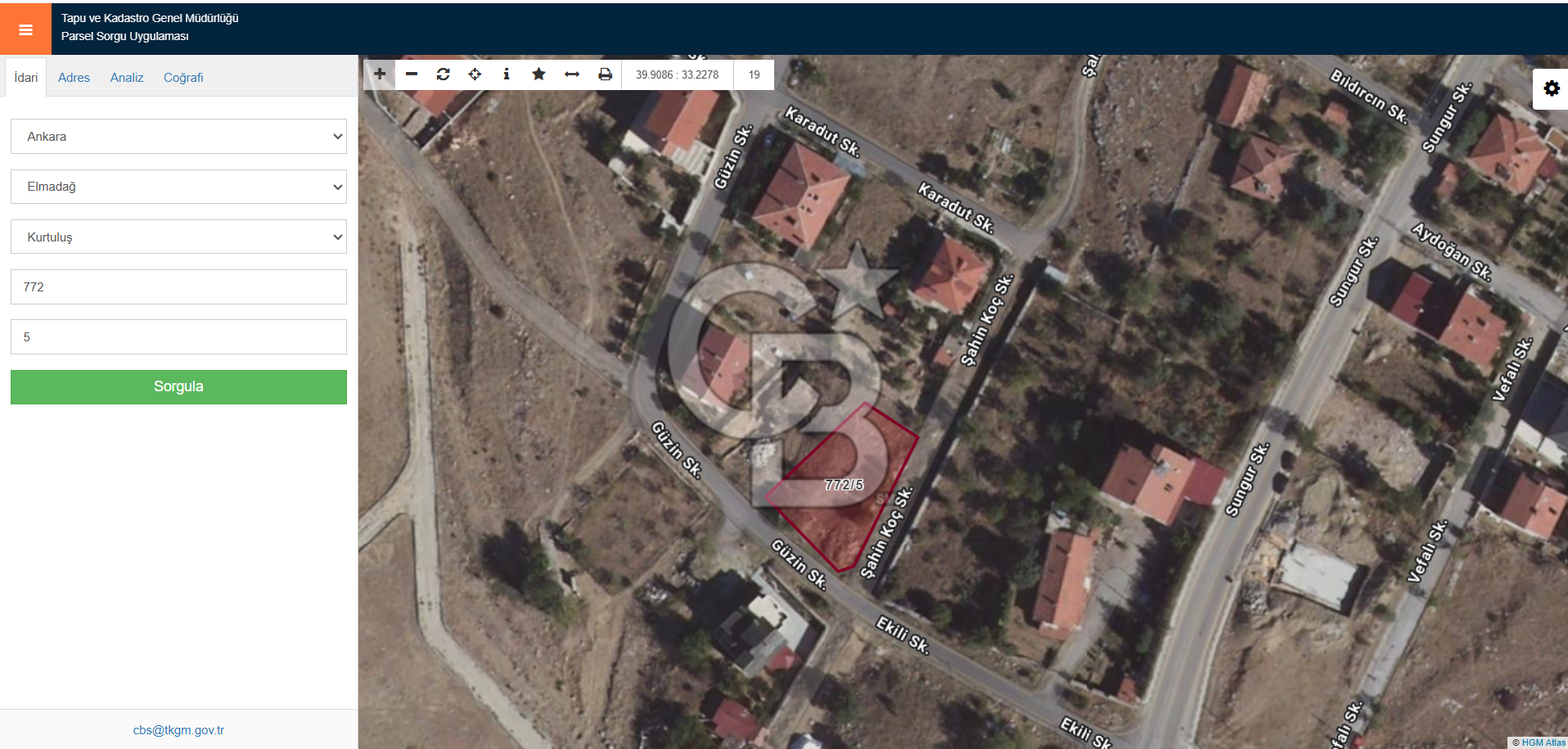This screenshot has height=749, width=1568.
Task: Click the coordinates readout 39.9086 : 33.2278
Action: coord(677,74)
